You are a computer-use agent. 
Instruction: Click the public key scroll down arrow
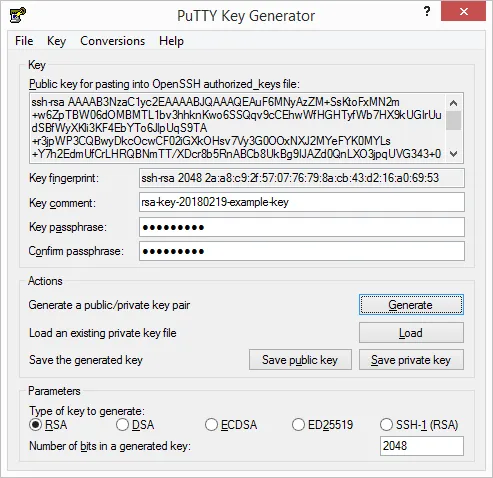click(x=453, y=154)
